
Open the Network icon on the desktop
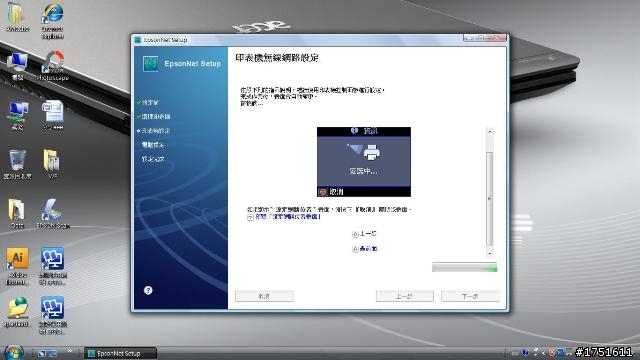click(x=18, y=115)
